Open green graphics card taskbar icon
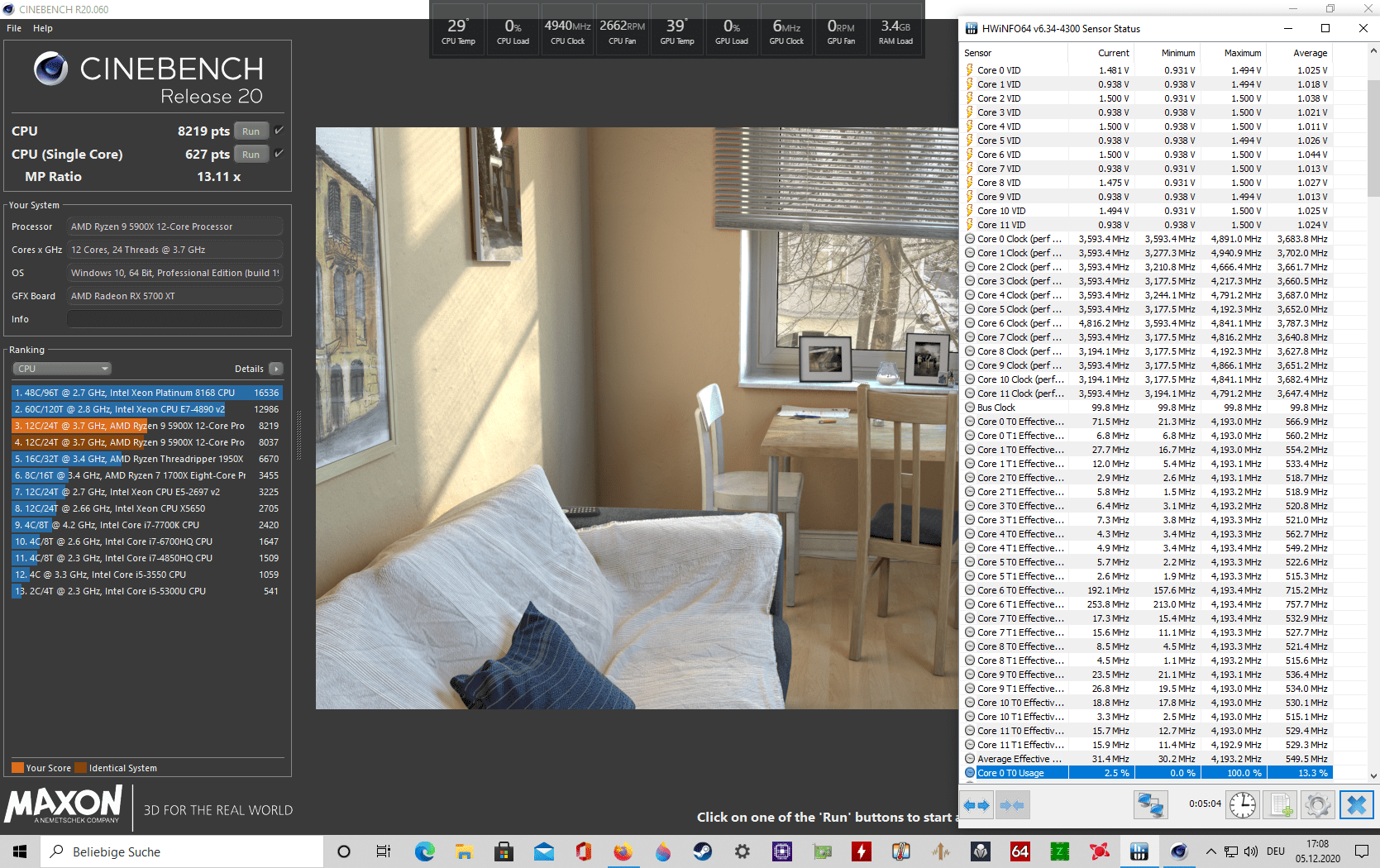Viewport: 1380px width, 868px height. click(x=822, y=851)
